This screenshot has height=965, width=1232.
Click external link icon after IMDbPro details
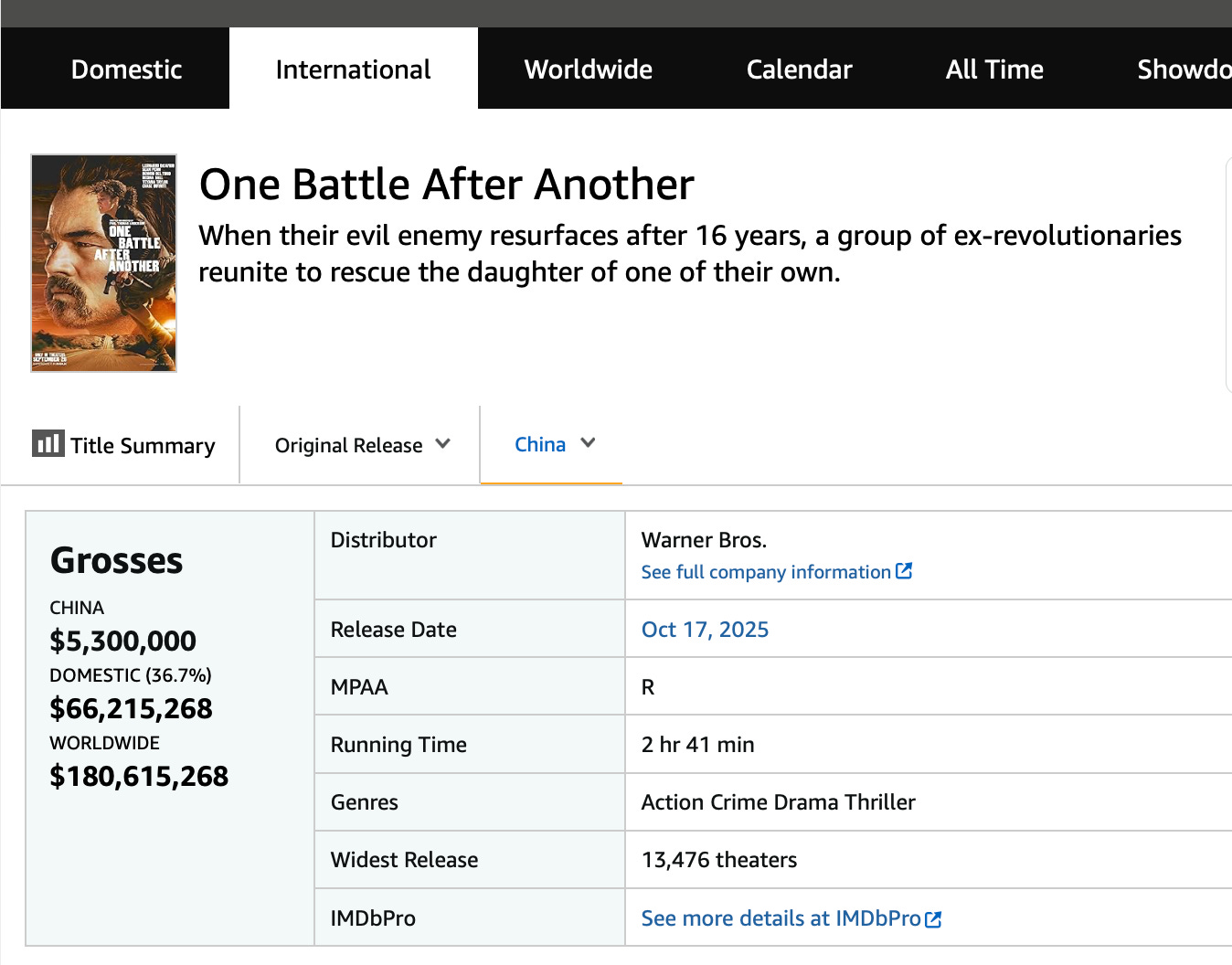point(933,919)
